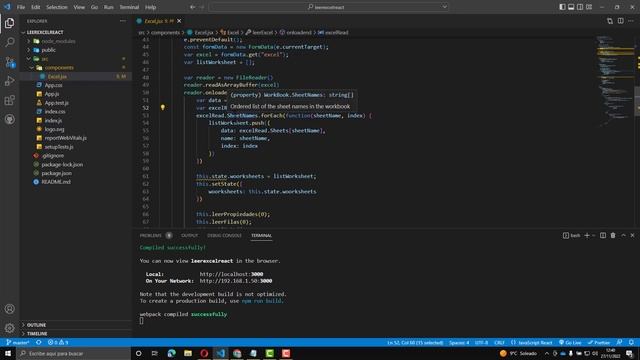Open the GitHub view in activity bar

9,119
